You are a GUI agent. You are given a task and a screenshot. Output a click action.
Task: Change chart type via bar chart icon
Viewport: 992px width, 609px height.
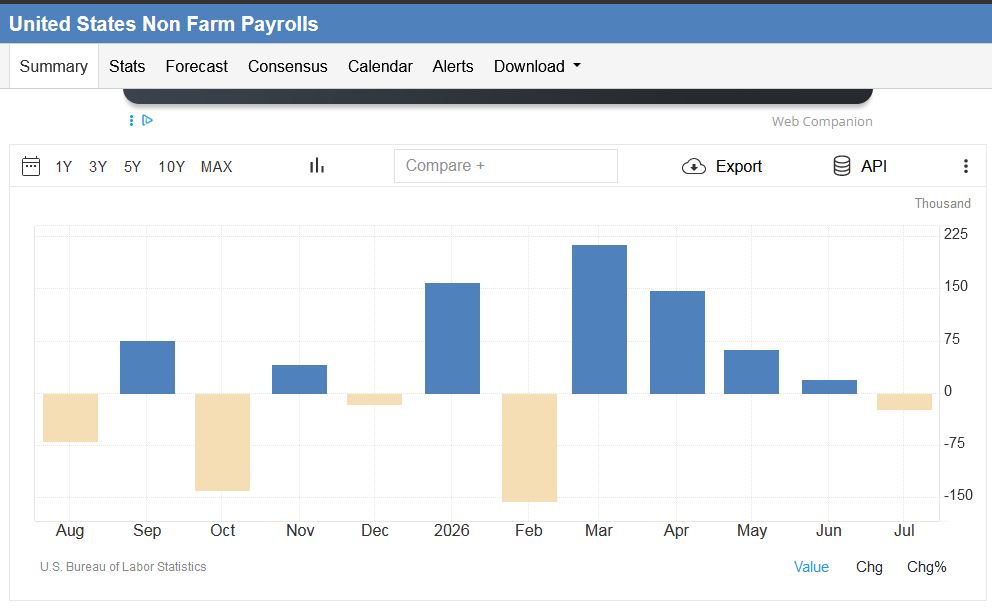[317, 166]
